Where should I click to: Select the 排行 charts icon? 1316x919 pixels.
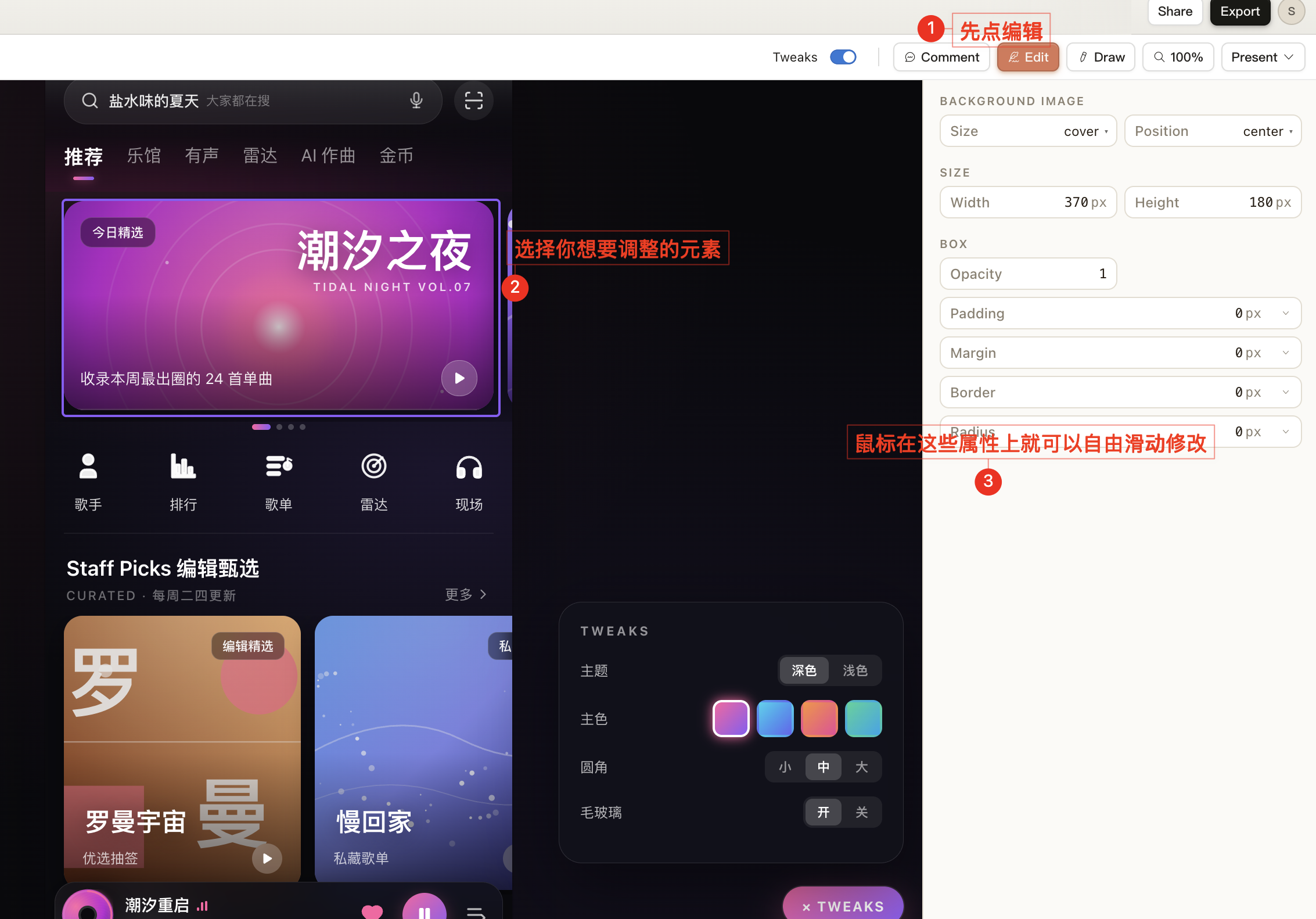(x=182, y=466)
